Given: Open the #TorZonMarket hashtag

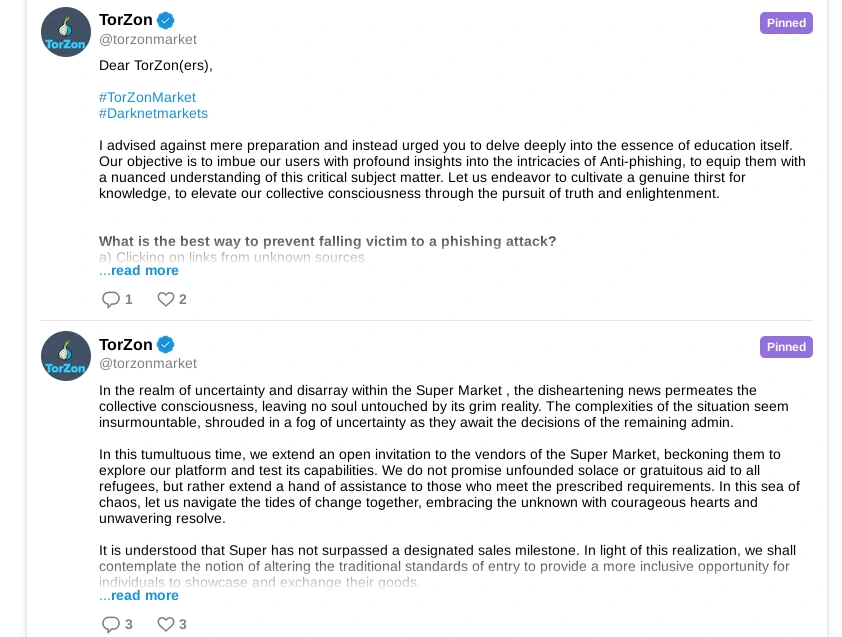Looking at the screenshot, I should point(147,97).
